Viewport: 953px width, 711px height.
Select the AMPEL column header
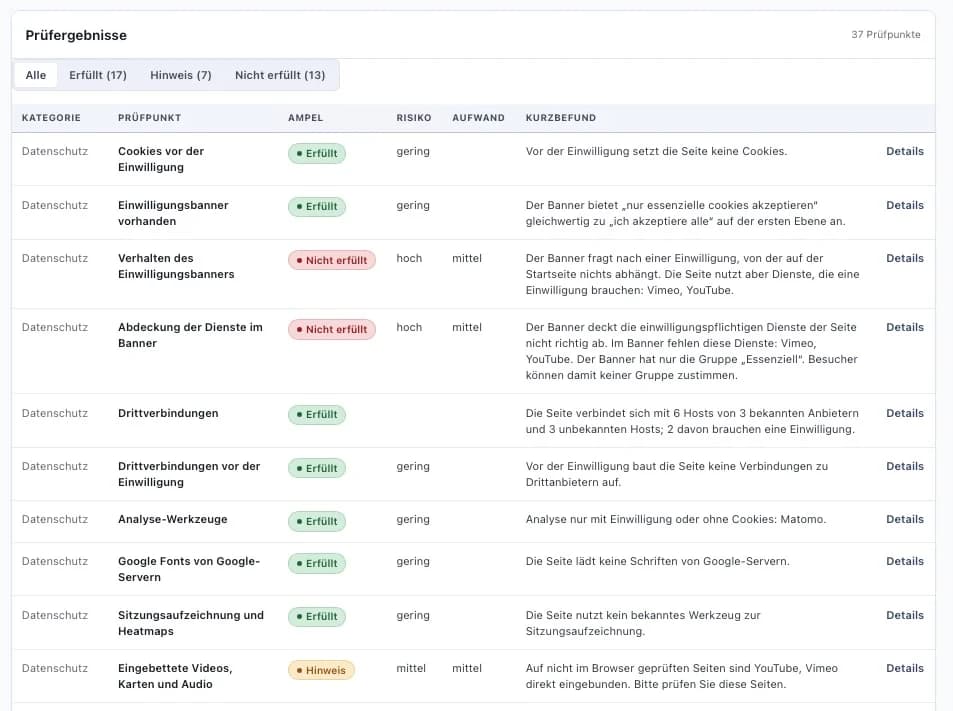[x=306, y=118]
